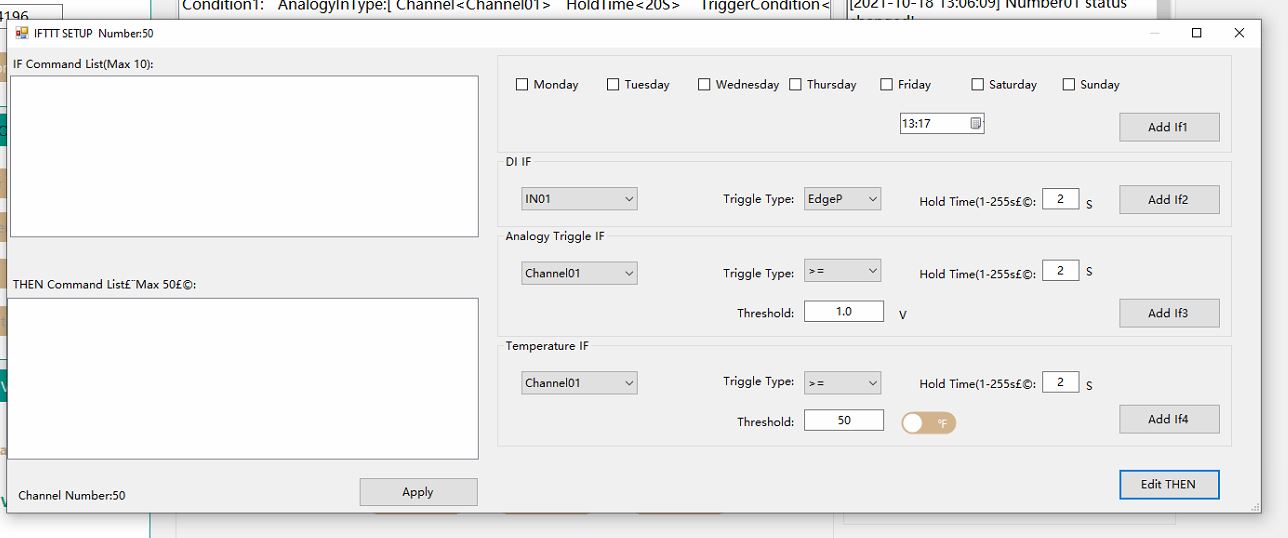Click the IFTTT SETUP window title icon

(x=22, y=33)
